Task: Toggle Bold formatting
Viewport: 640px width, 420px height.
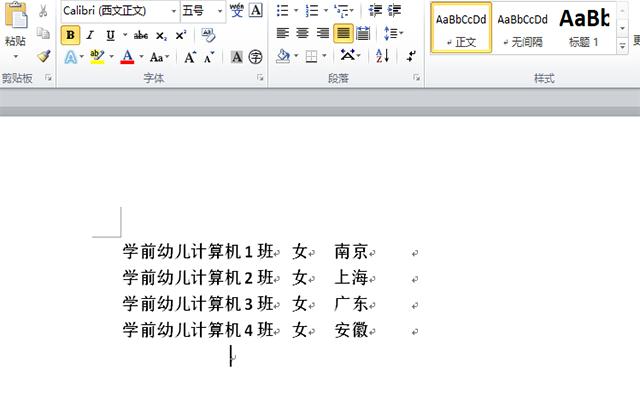Action: pos(70,35)
